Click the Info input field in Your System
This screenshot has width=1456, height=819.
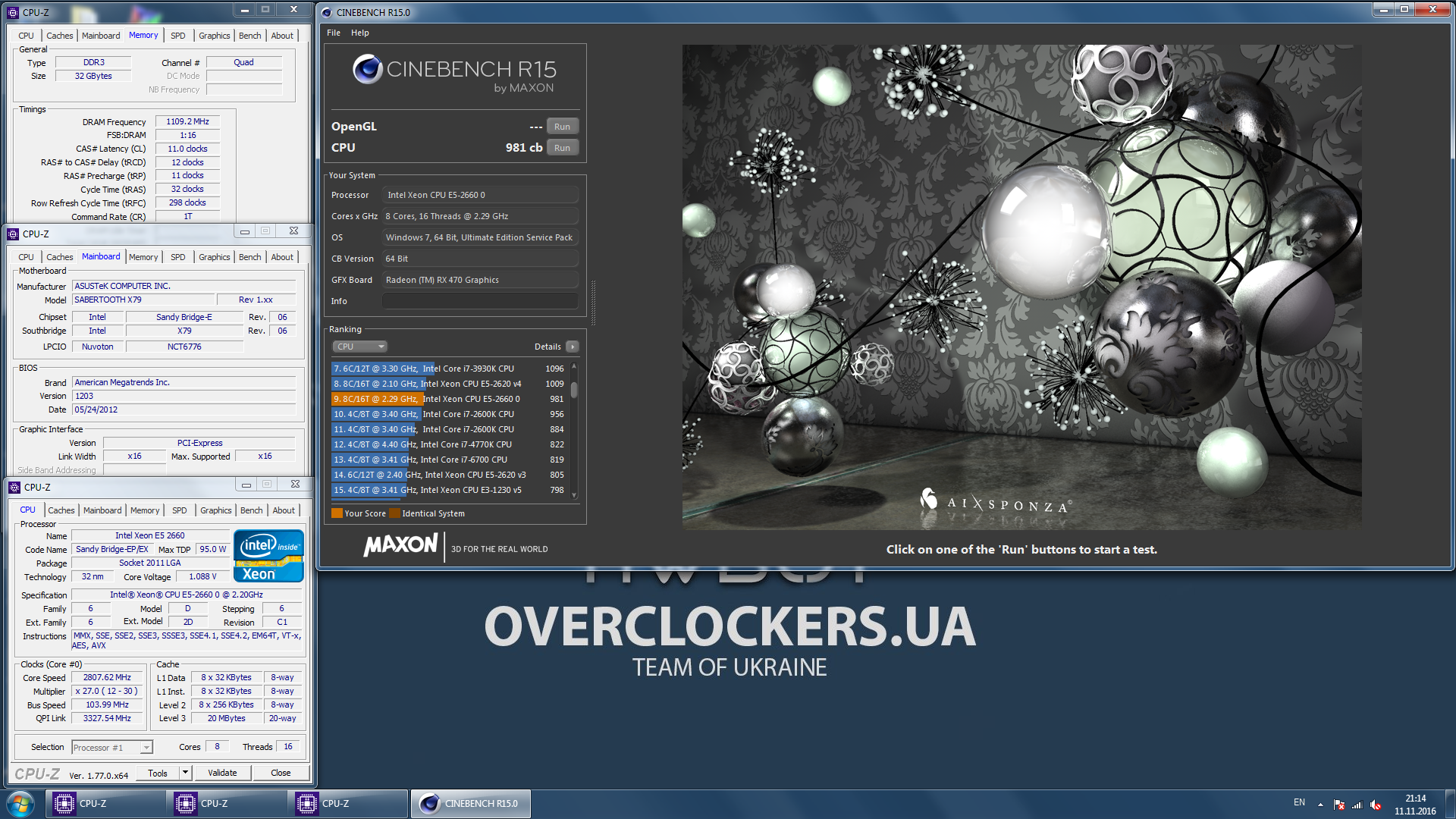pyautogui.click(x=480, y=301)
